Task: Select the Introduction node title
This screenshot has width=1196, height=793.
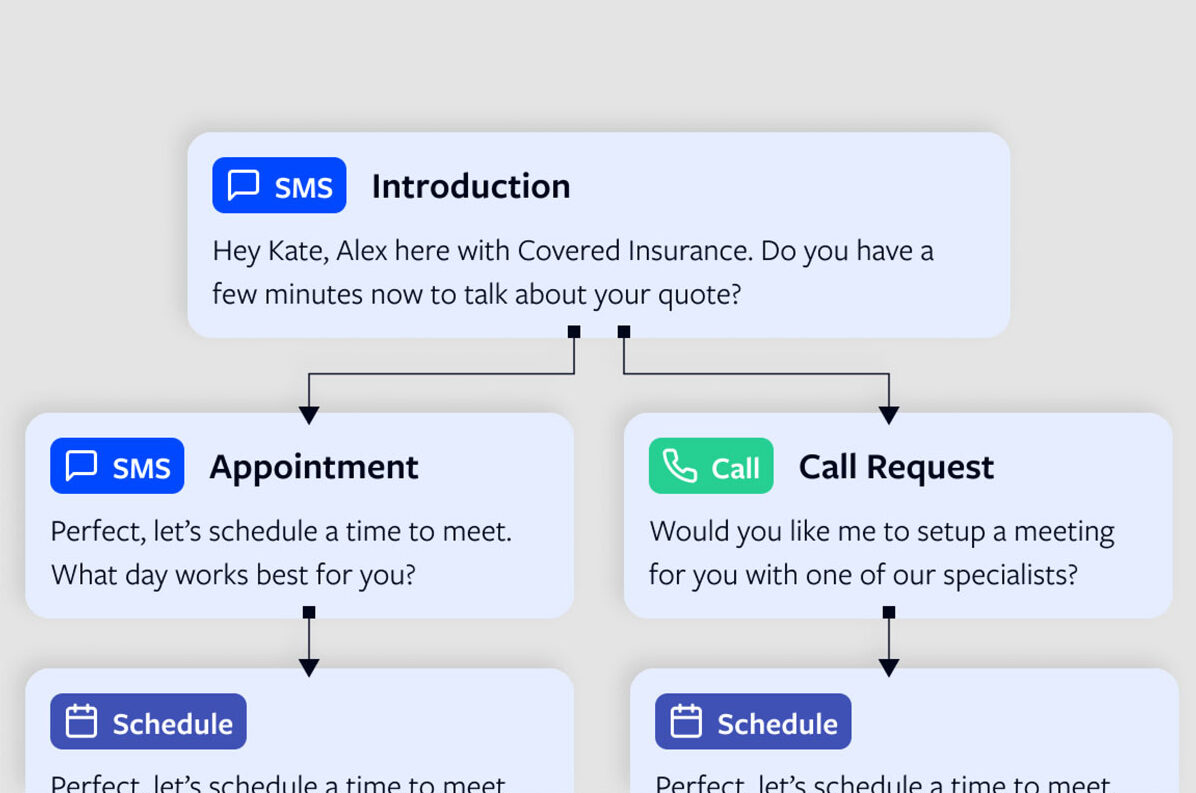Action: 471,186
